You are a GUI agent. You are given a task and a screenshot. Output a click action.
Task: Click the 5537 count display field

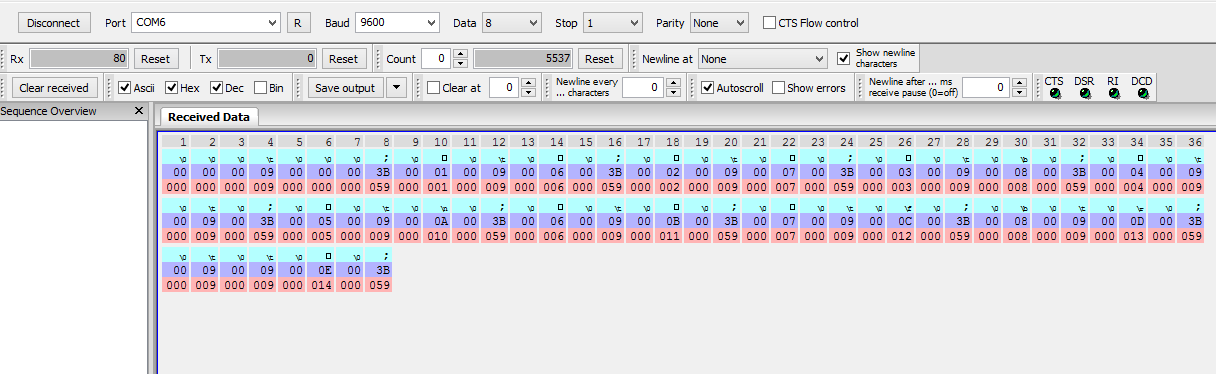[523, 59]
